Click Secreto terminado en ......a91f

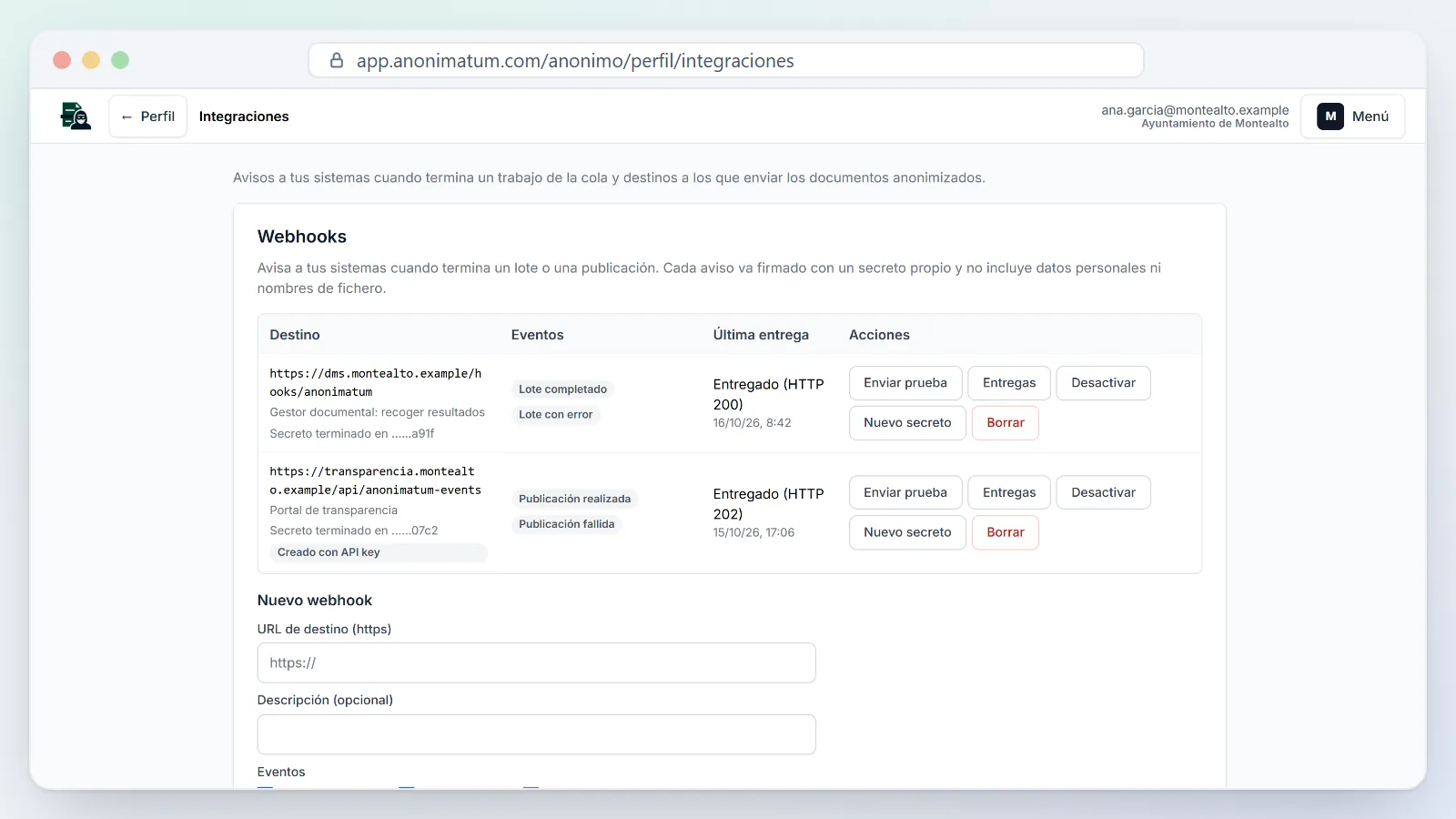click(x=351, y=434)
